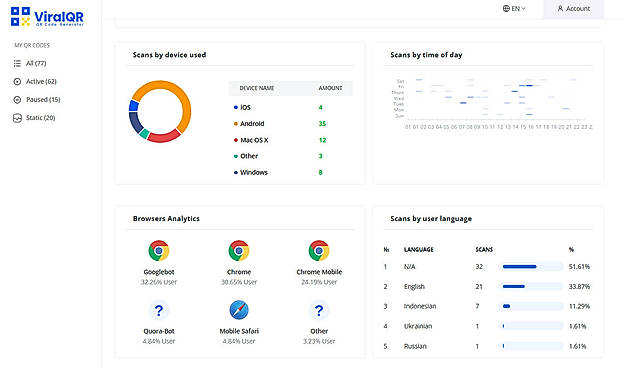Screen dimensions: 625x368
Task: Select the Chrome Mobile icon
Action: [319, 250]
